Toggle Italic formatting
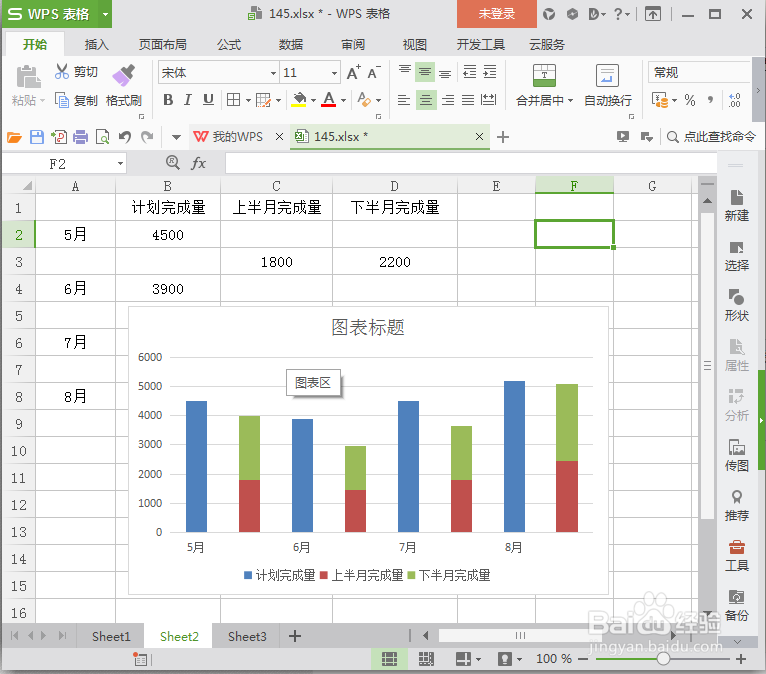The width and height of the screenshot is (766, 674). (188, 100)
